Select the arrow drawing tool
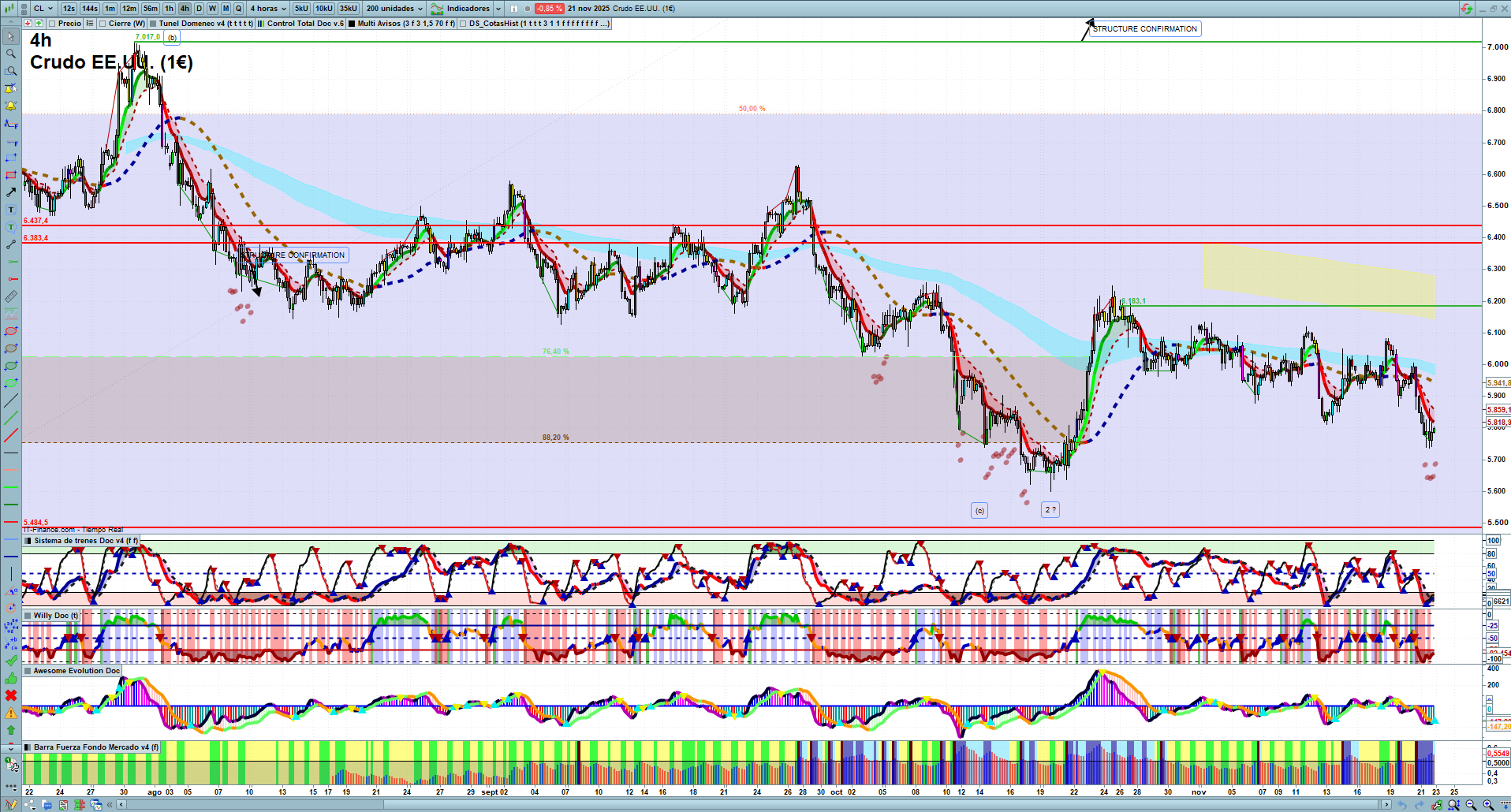Viewport: 1511px width, 812px height. [x=11, y=192]
